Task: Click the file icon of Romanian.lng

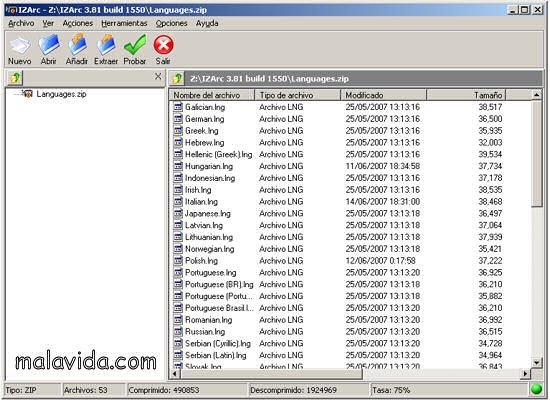Action: click(178, 320)
